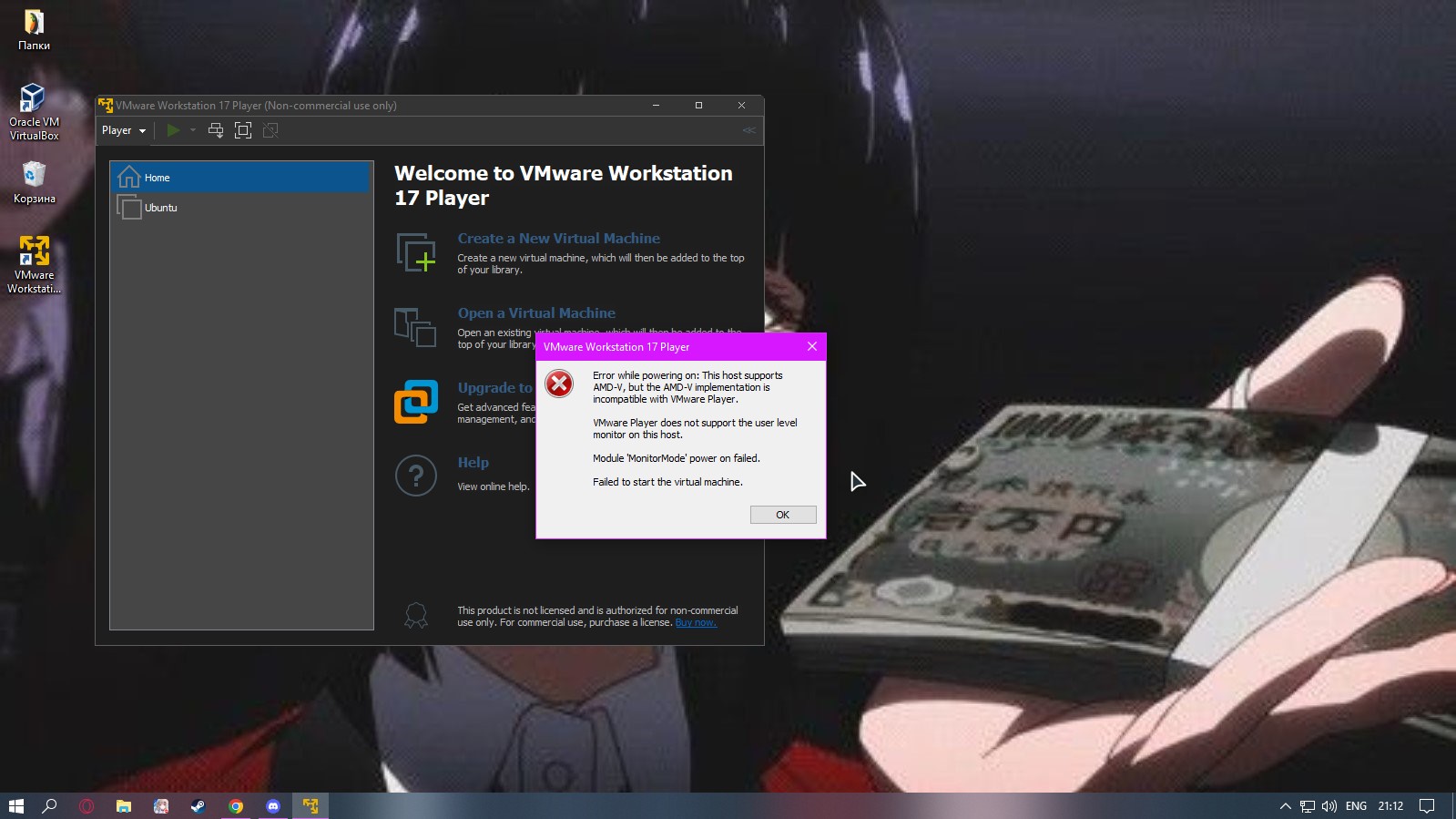Click the anime character app icon in taskbar
This screenshot has height=819, width=1456.
161,805
